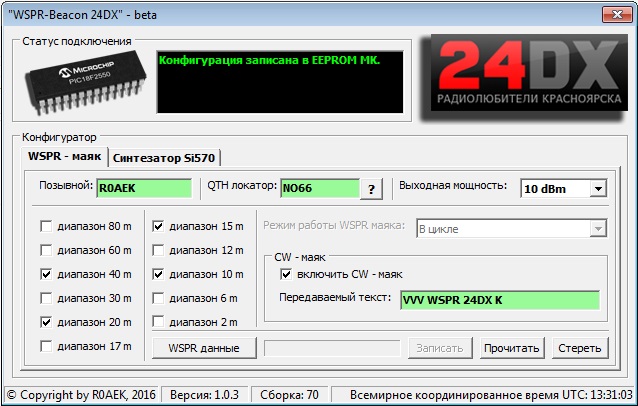This screenshot has height=406, width=638.
Task: Open the QTH locator help question-mark button
Action: 371,189
